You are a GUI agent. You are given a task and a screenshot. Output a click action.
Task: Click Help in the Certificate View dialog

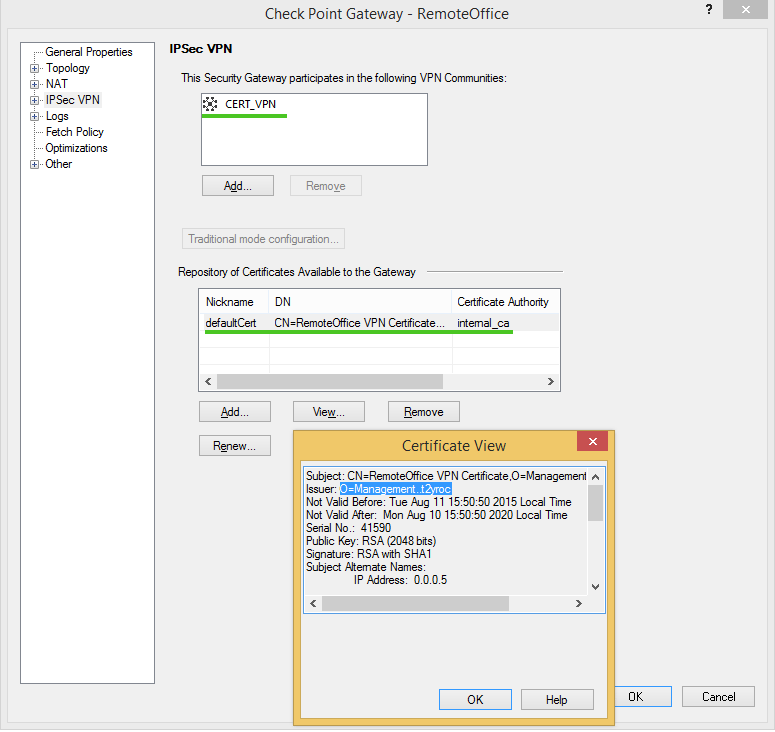[557, 699]
